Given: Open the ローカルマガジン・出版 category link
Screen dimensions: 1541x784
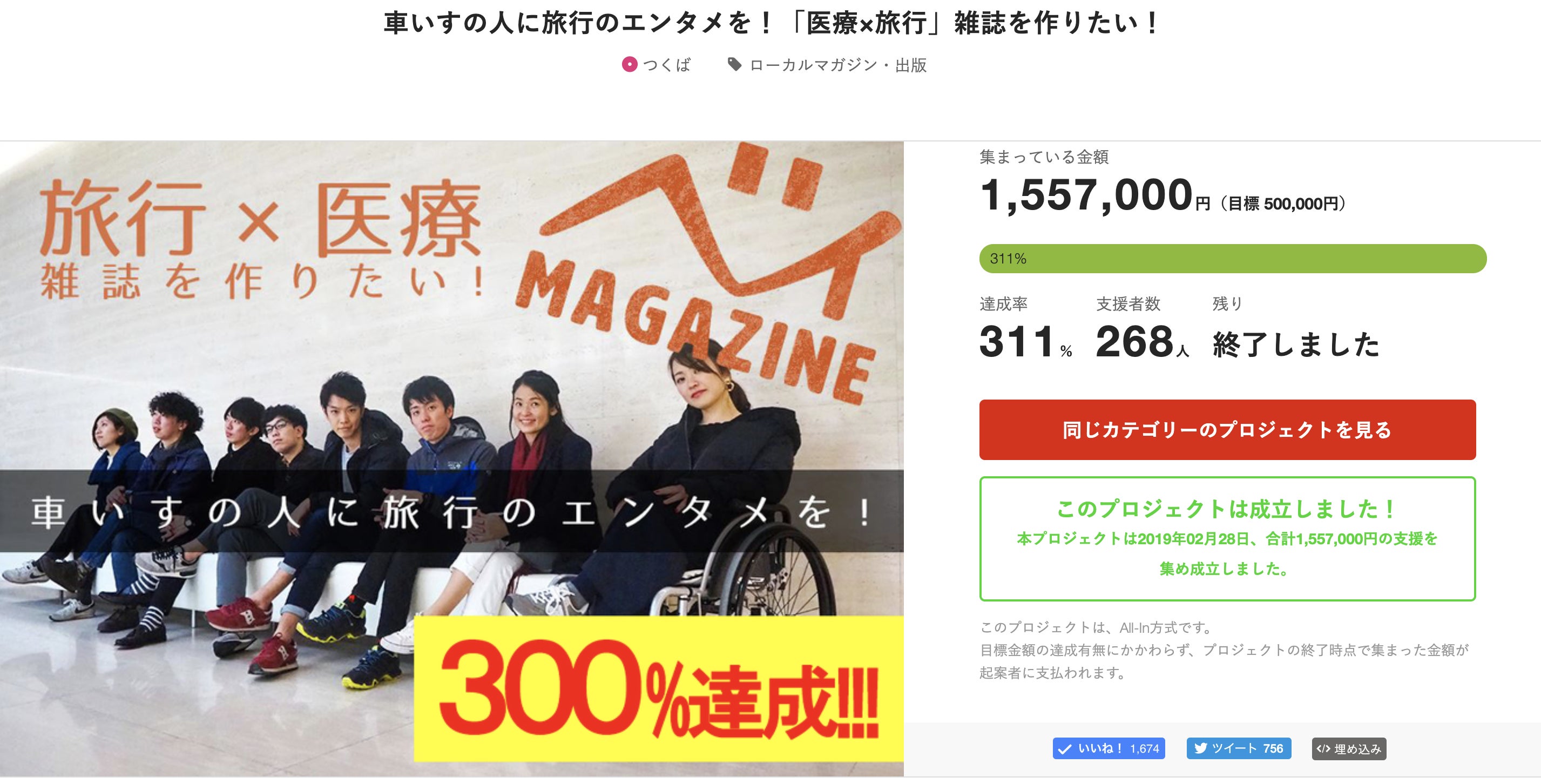Looking at the screenshot, I should (838, 65).
